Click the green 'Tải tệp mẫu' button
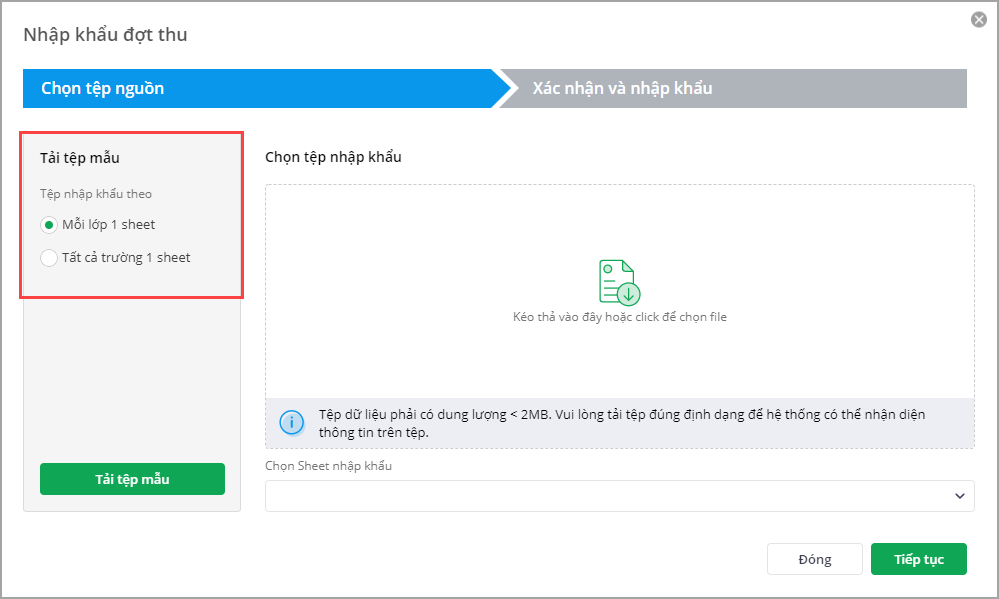The width and height of the screenshot is (999, 599). coord(132,479)
